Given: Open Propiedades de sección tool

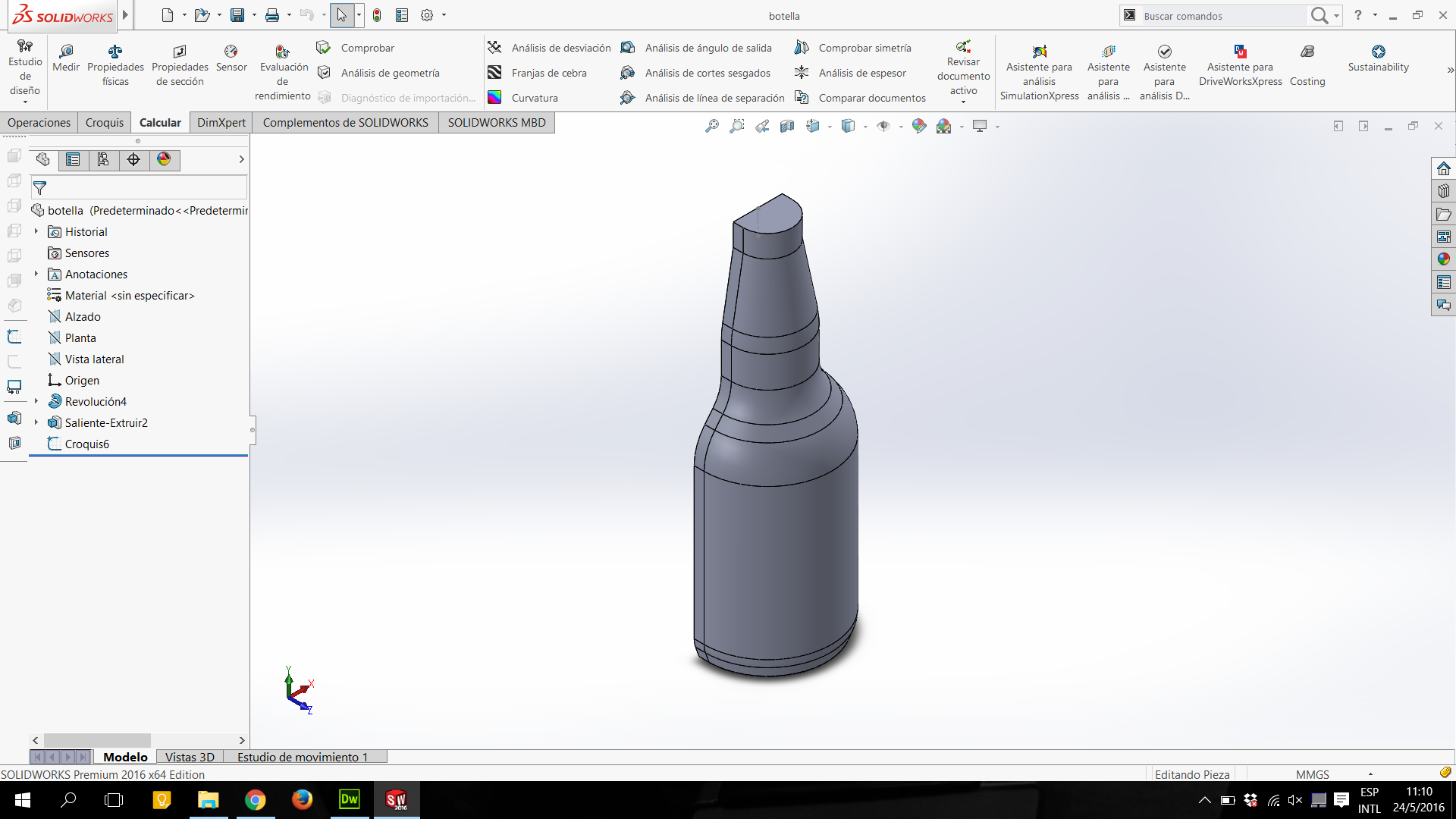Looking at the screenshot, I should point(180,65).
